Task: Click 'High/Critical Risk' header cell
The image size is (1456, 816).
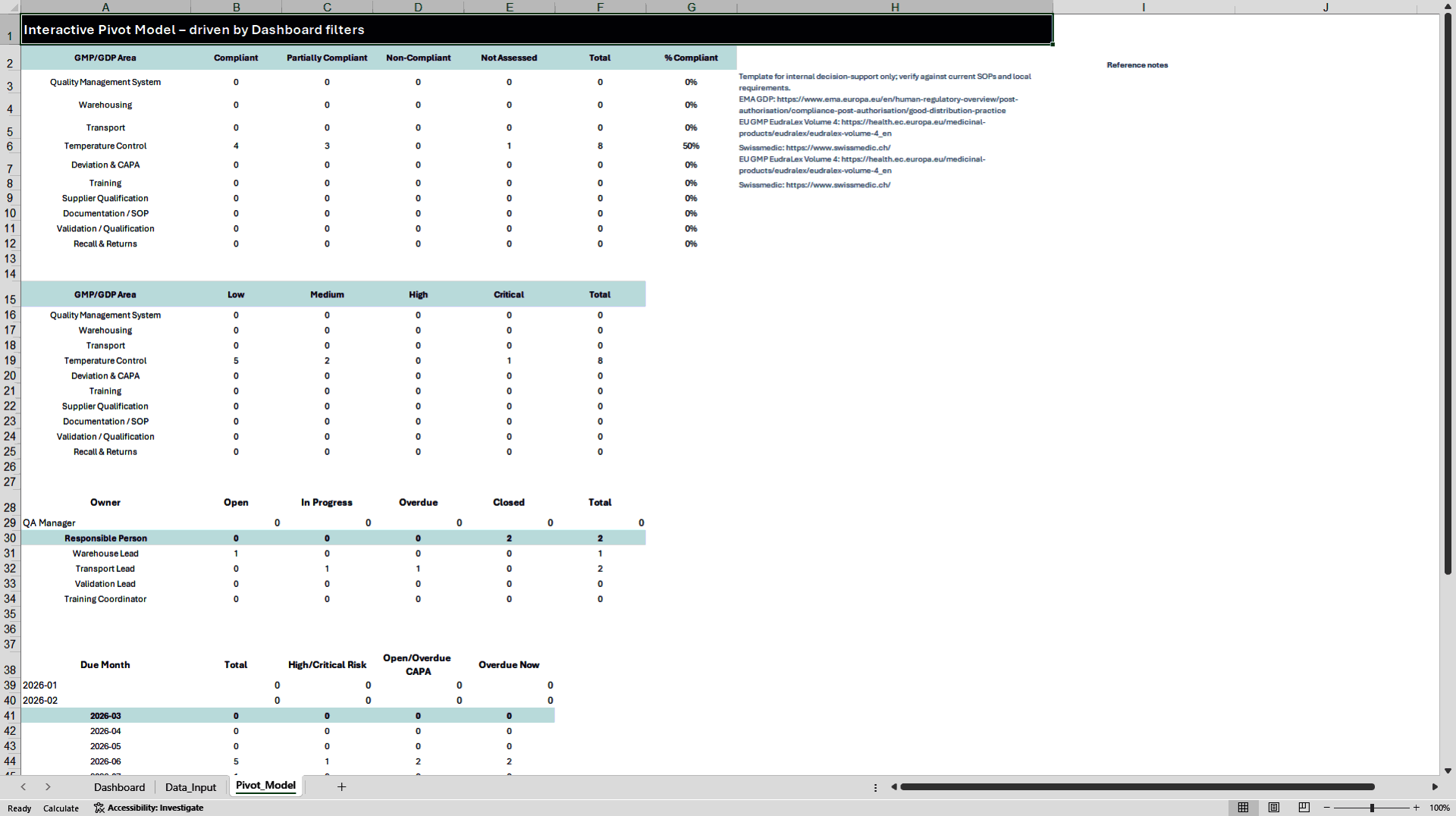Action: [327, 664]
